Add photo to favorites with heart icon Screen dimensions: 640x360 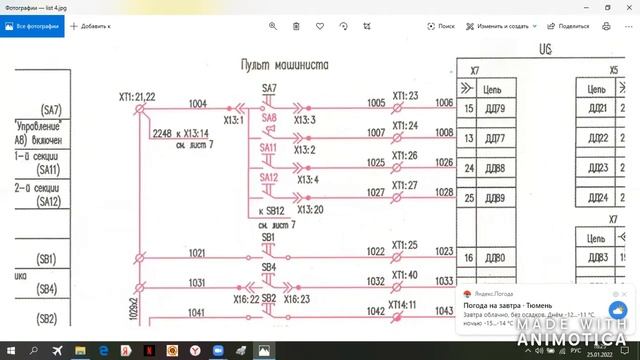click(320, 26)
